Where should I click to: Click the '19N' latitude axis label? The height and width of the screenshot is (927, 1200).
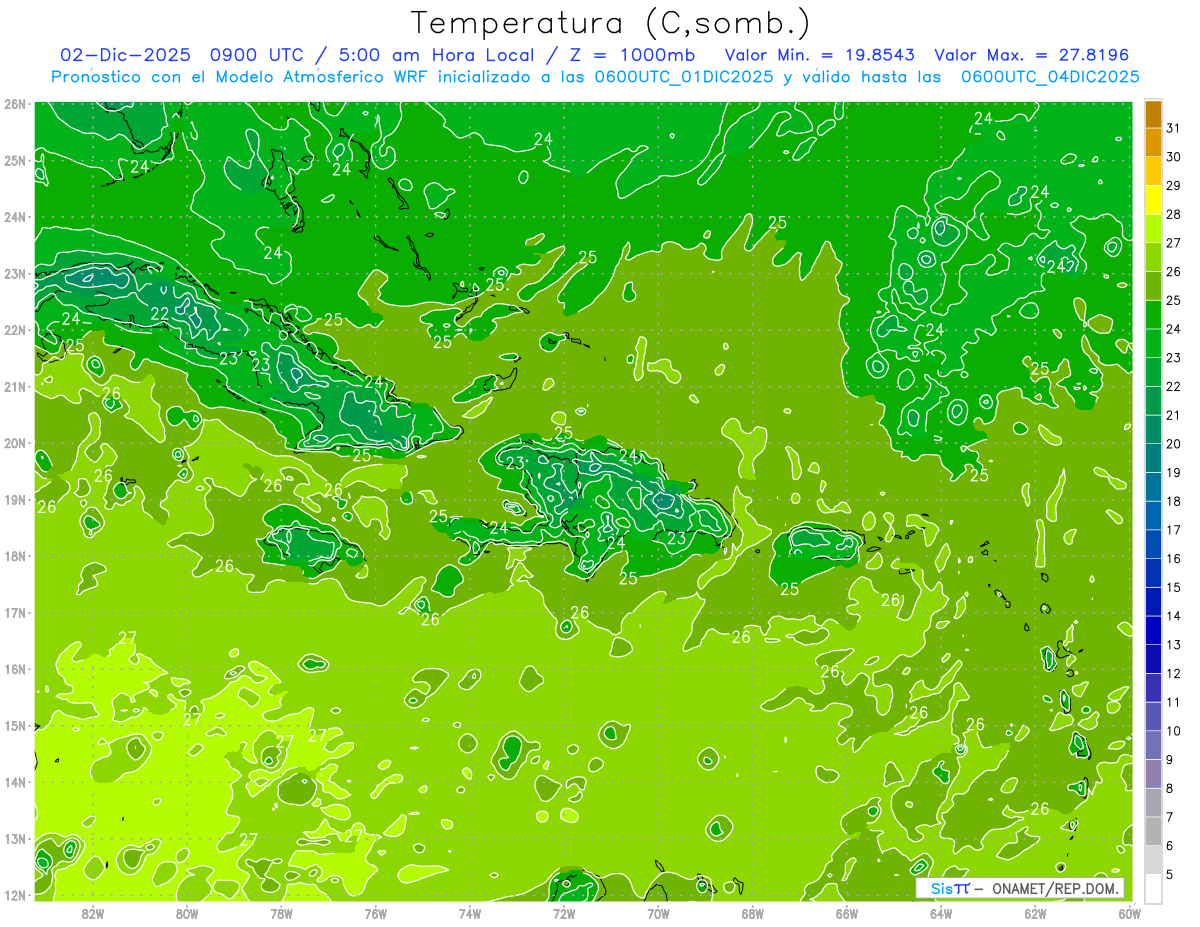[x=14, y=500]
